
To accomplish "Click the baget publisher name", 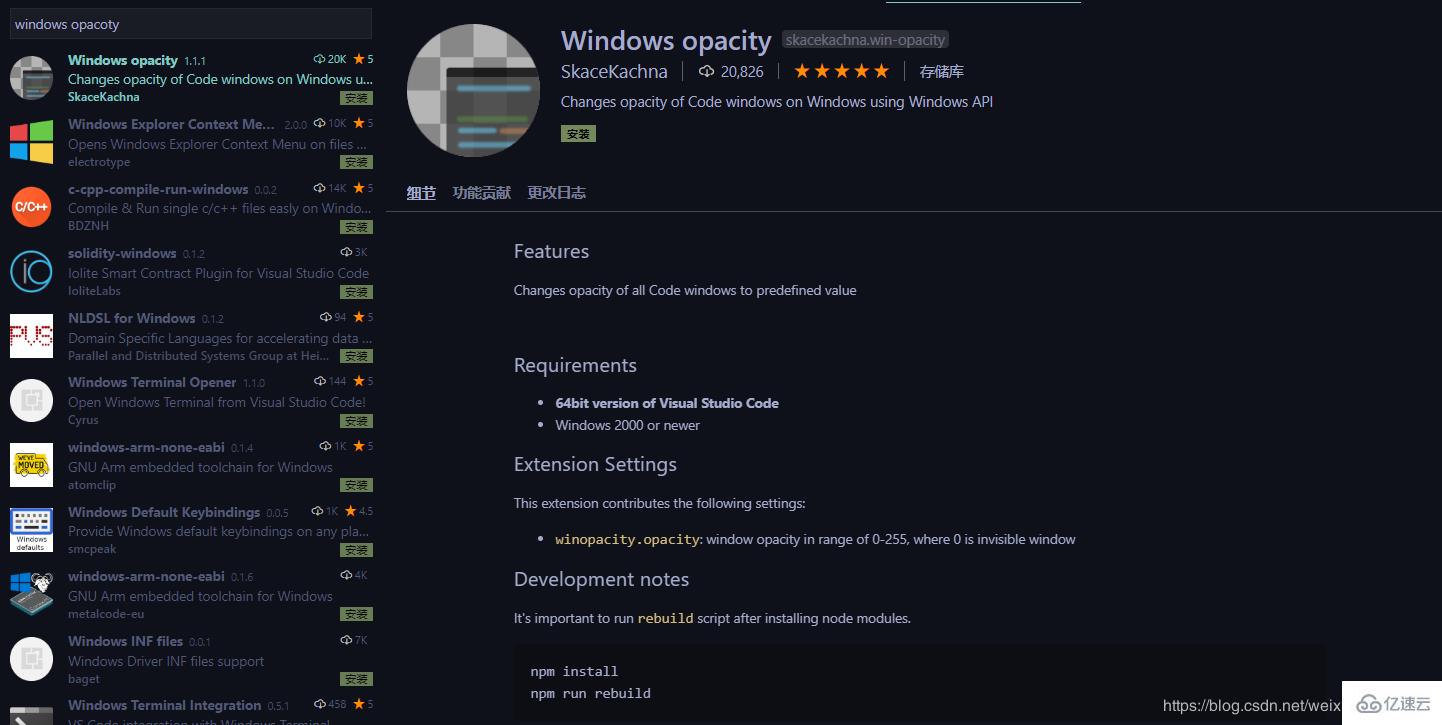I will click(x=84, y=679).
